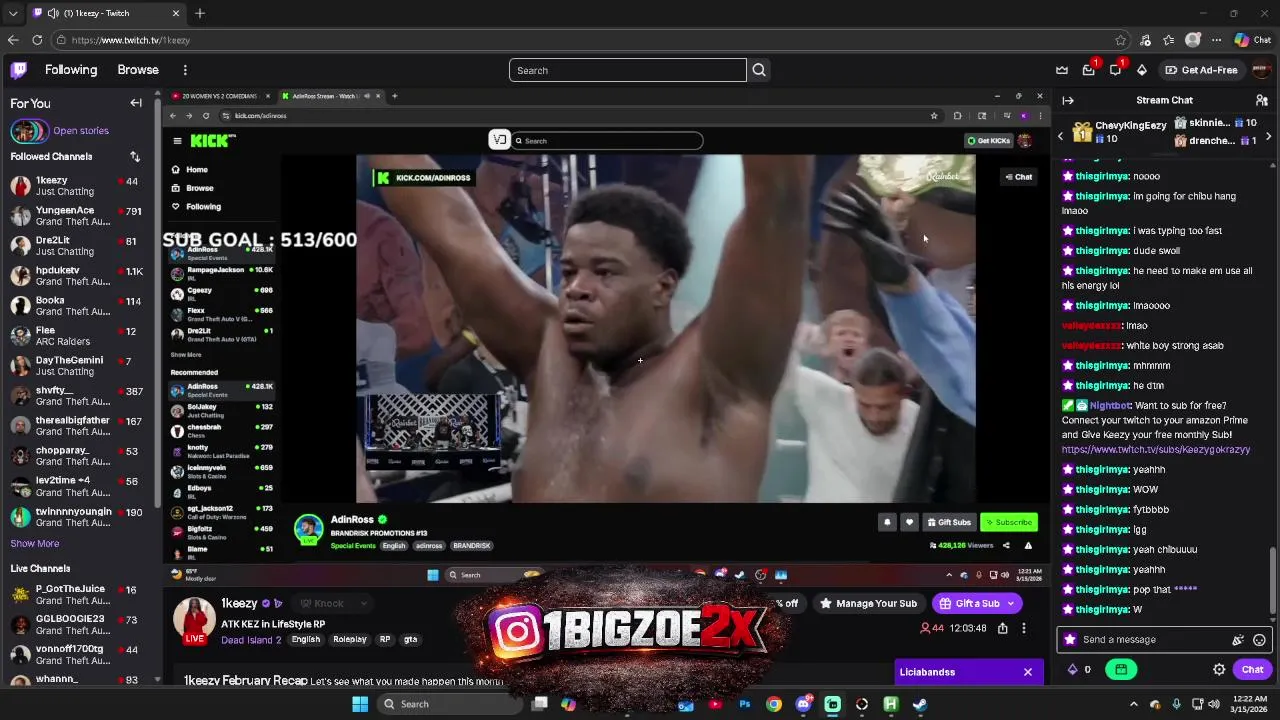This screenshot has width=1280, height=720.
Task: Open a new browser tab
Action: pos(200,13)
